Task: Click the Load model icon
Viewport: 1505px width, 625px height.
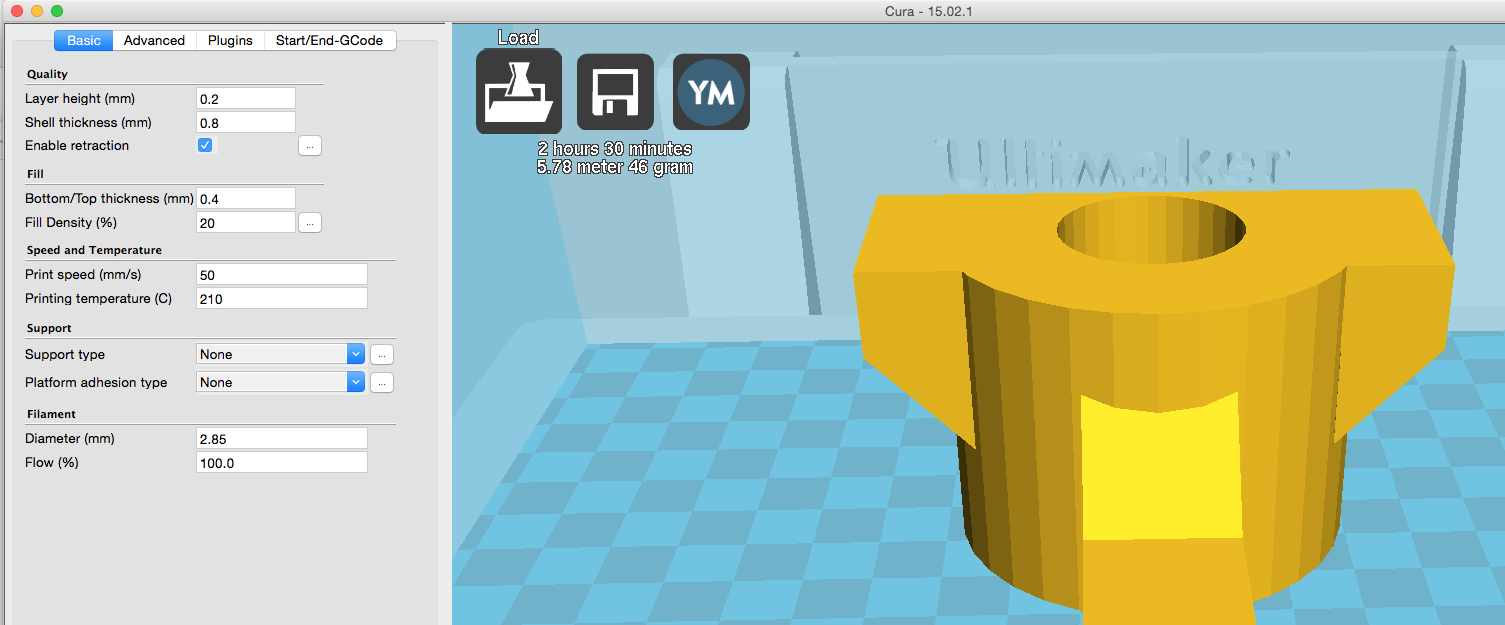Action: tap(518, 91)
